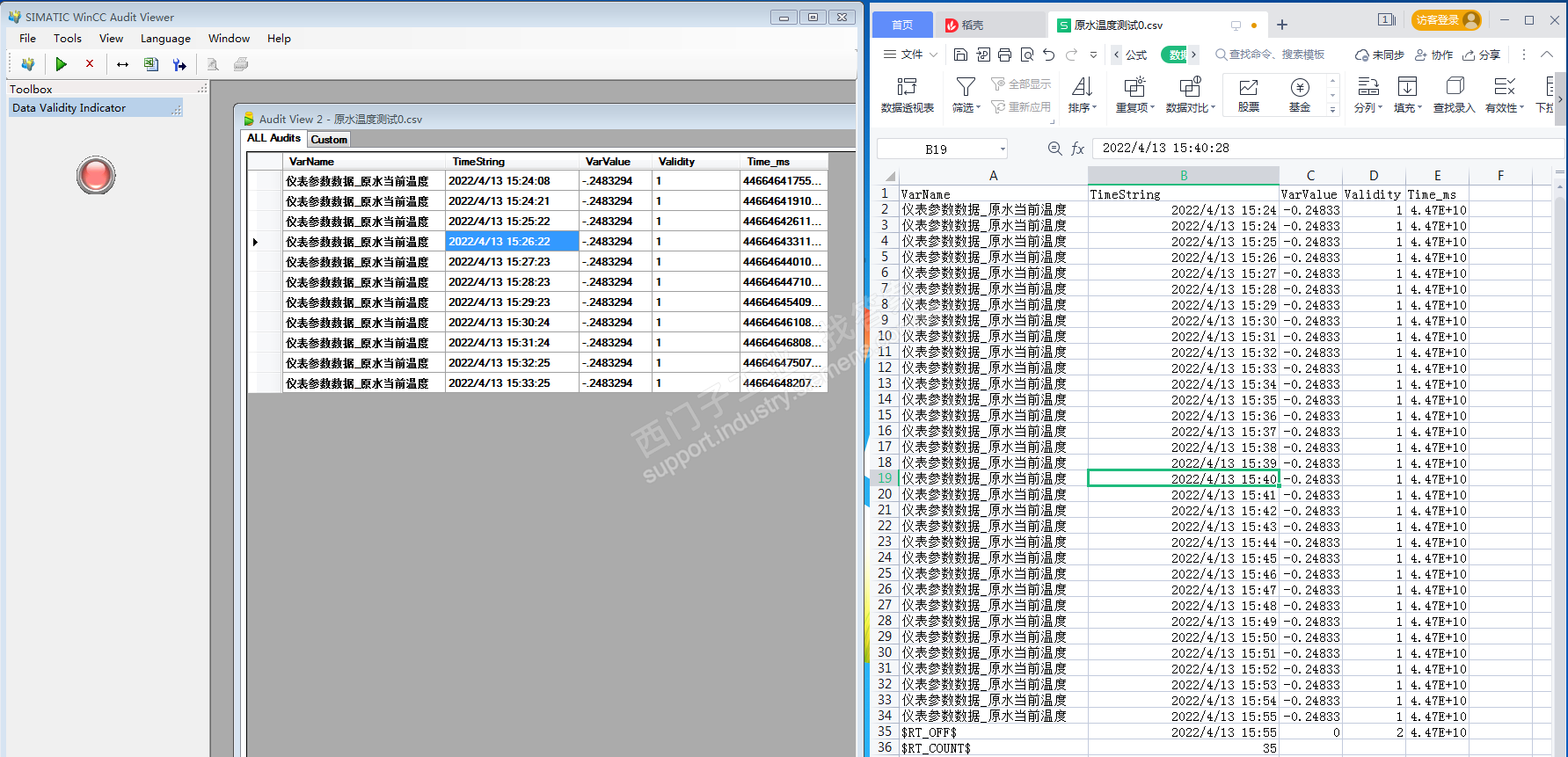The image size is (1568, 757).
Task: Click the formula bar showing 2022/4/13 15:40:28
Action: pos(1327,149)
